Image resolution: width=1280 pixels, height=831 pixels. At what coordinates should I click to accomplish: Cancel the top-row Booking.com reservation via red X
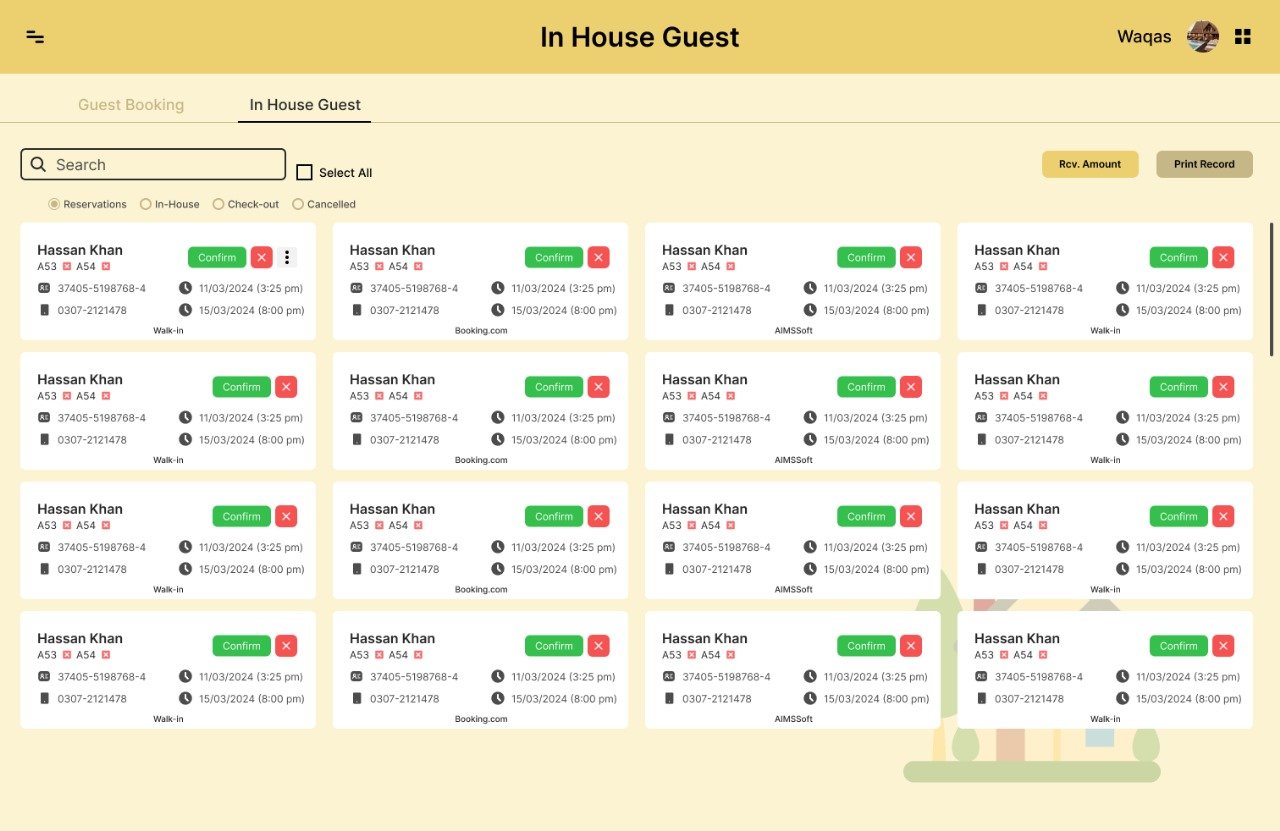pos(599,257)
